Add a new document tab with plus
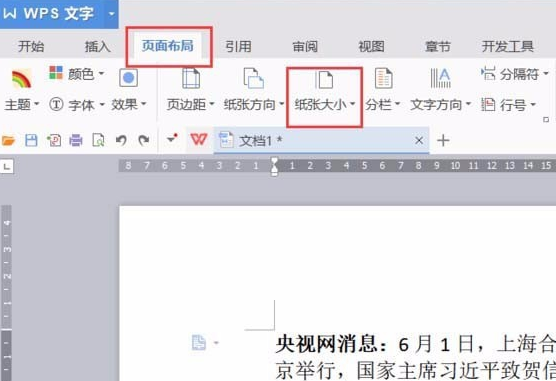This screenshot has height=381, width=556. tap(443, 141)
